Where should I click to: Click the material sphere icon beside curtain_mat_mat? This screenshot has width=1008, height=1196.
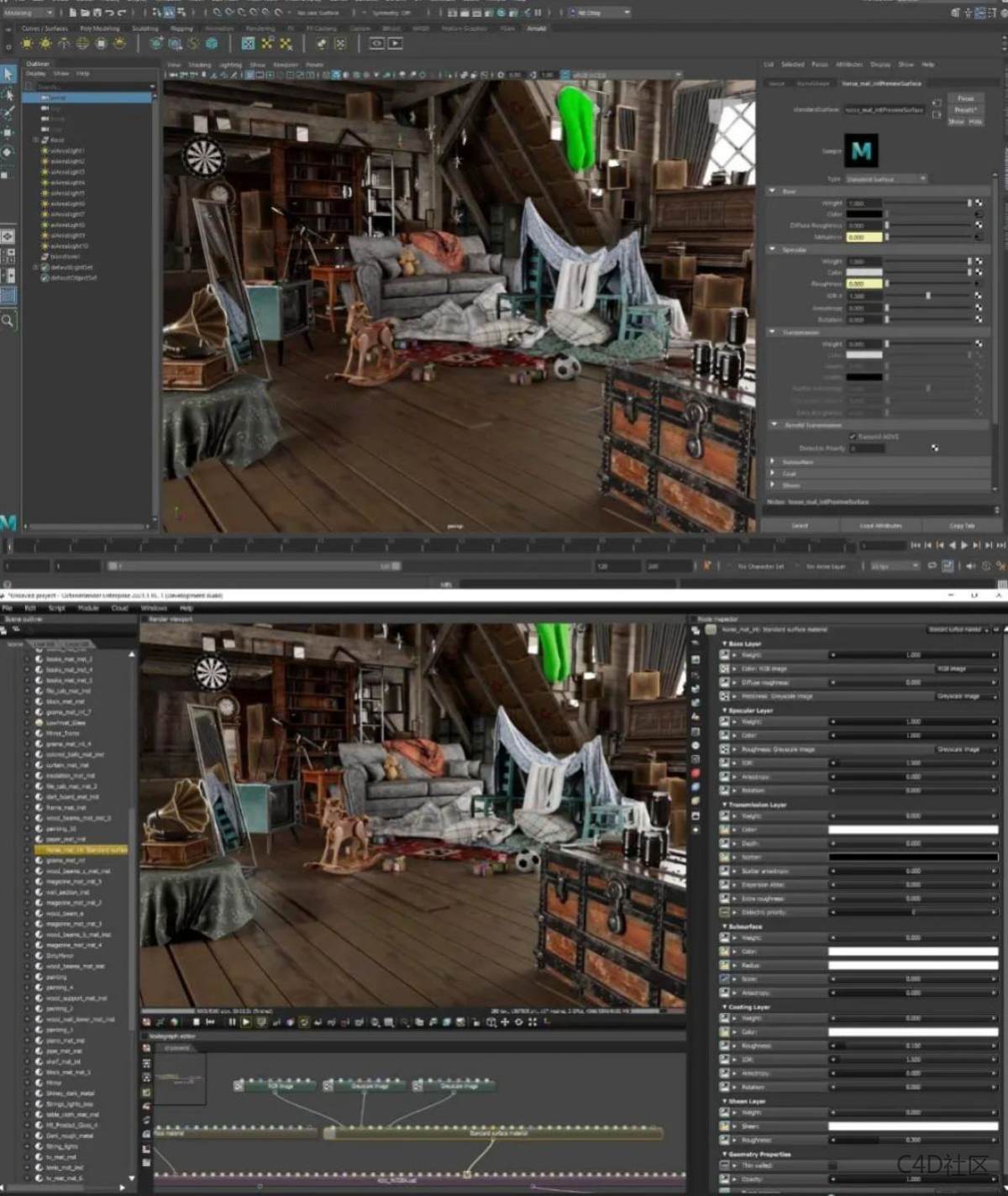coord(39,765)
